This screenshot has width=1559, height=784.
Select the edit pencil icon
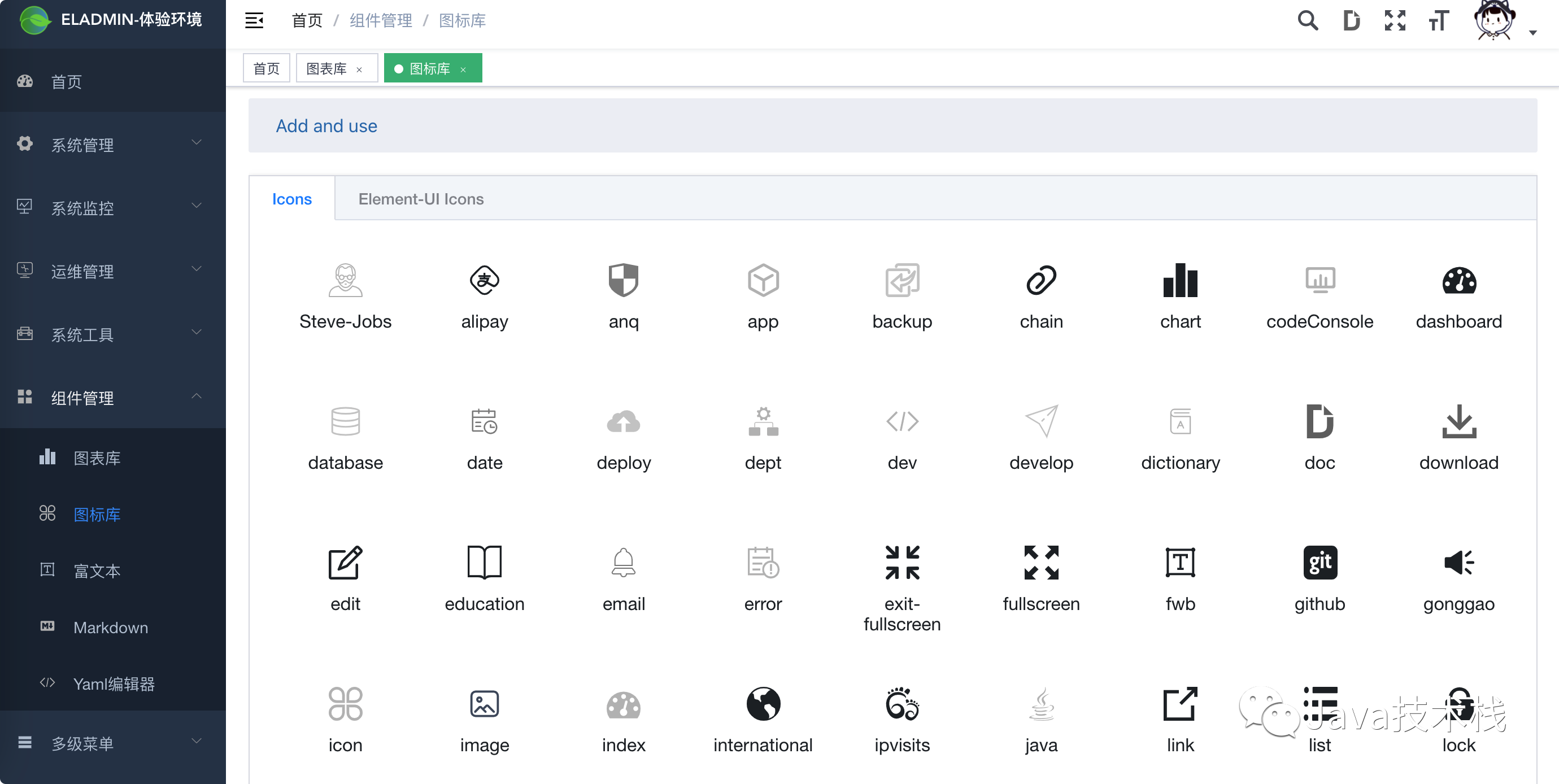pyautogui.click(x=345, y=563)
